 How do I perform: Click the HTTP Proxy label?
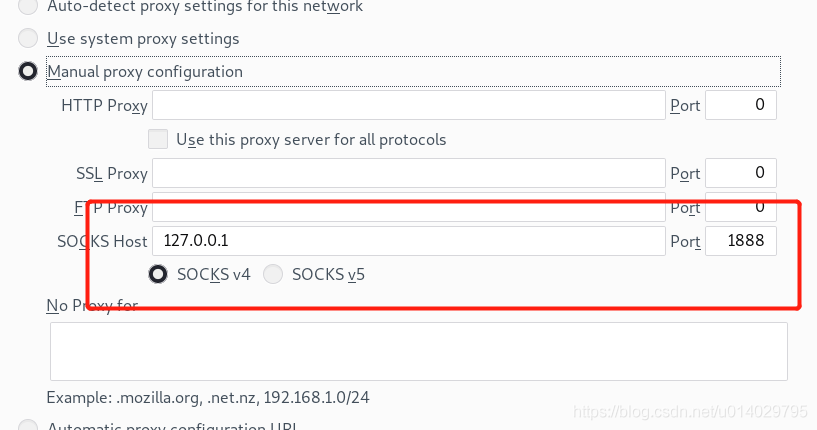point(104,105)
